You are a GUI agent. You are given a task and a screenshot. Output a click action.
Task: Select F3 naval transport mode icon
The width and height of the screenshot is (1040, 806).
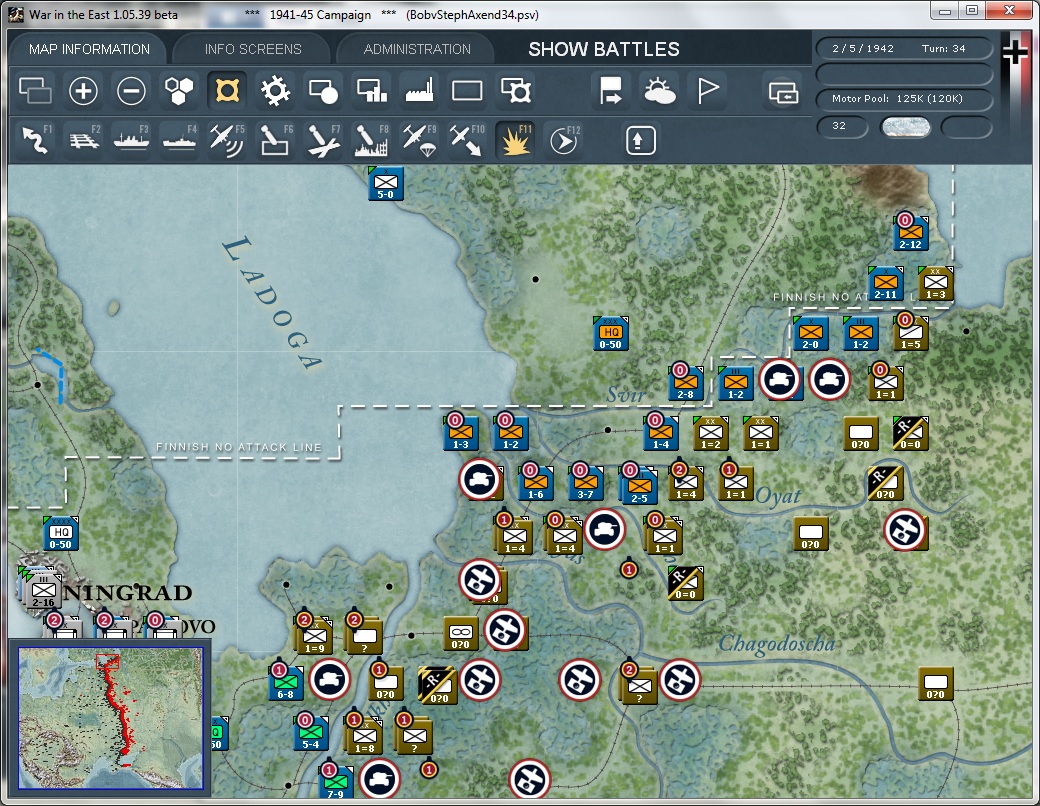pos(131,139)
